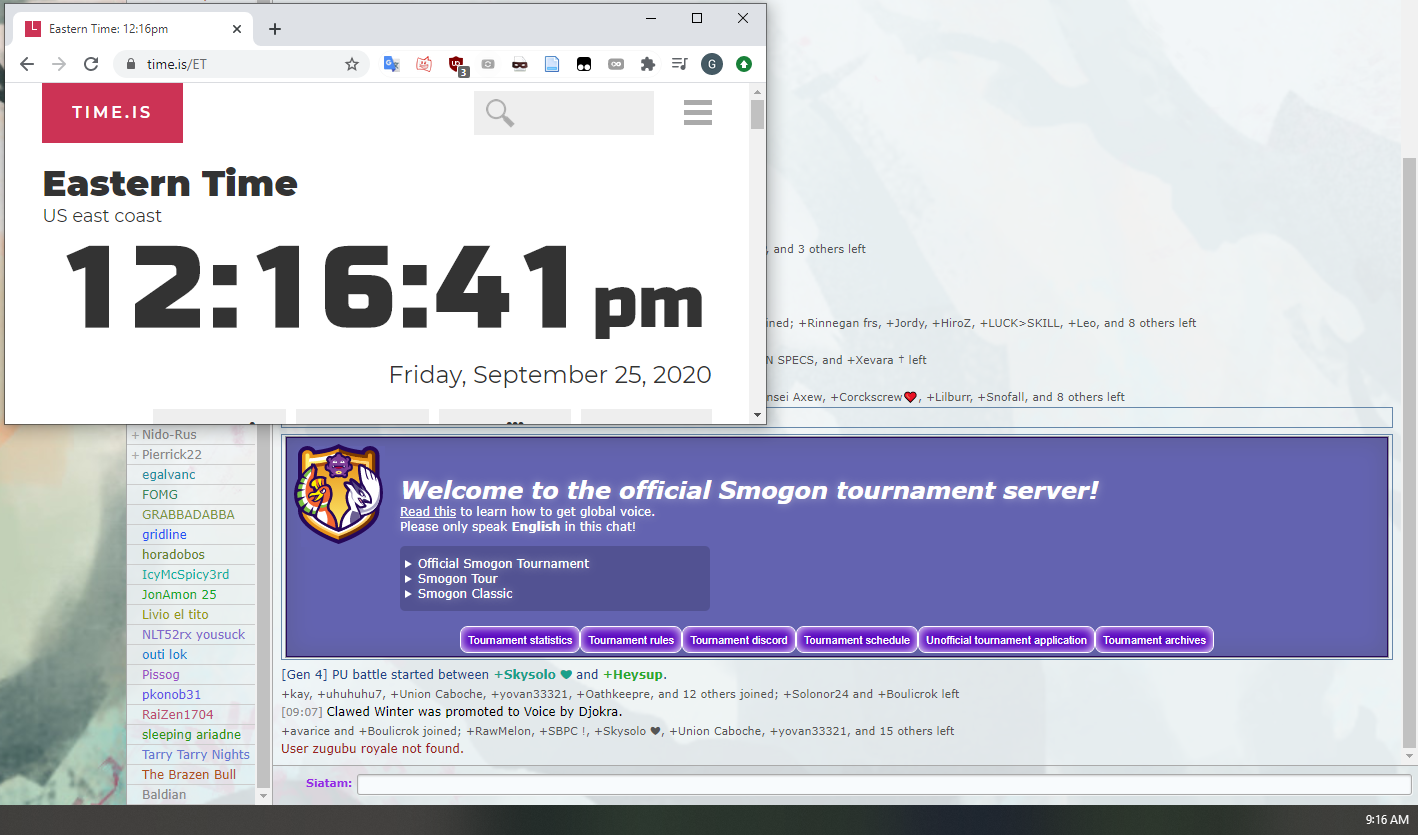Bookmark the page with the star icon
1418x835 pixels.
tap(352, 64)
